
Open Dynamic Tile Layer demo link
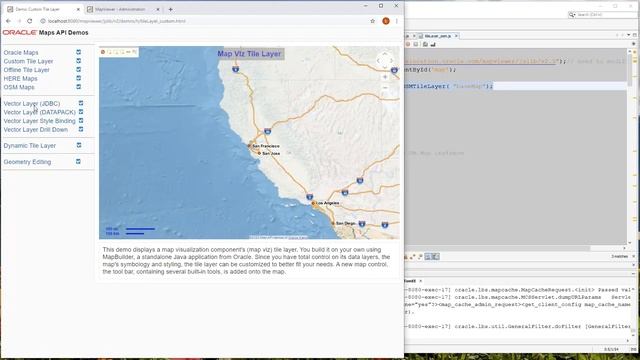pos(29,146)
